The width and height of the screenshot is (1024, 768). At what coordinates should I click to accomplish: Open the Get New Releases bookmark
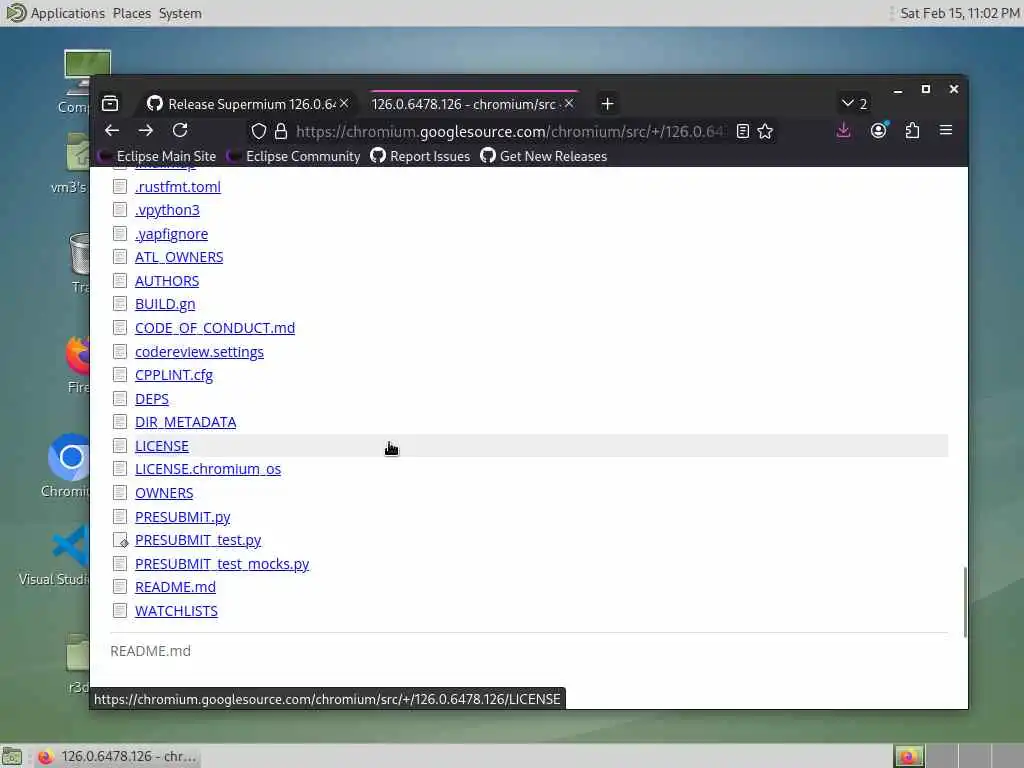544,156
